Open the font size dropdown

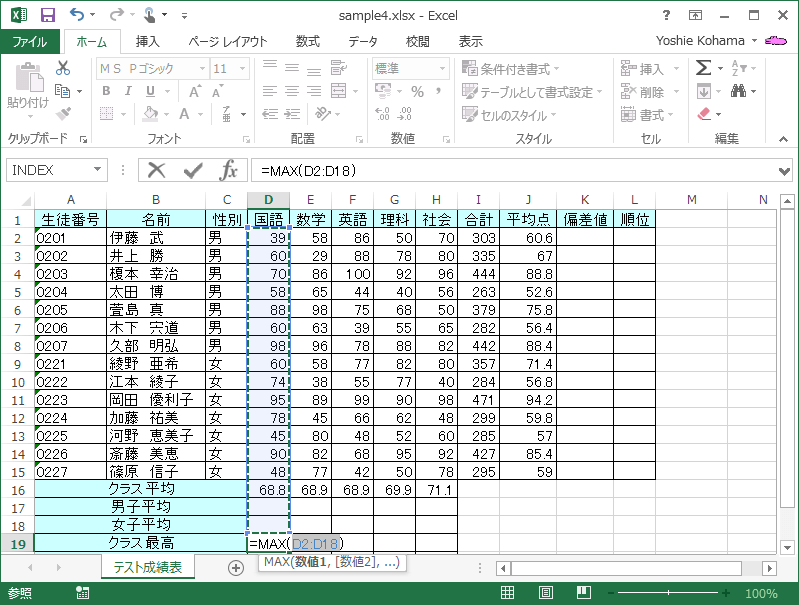[x=243, y=68]
